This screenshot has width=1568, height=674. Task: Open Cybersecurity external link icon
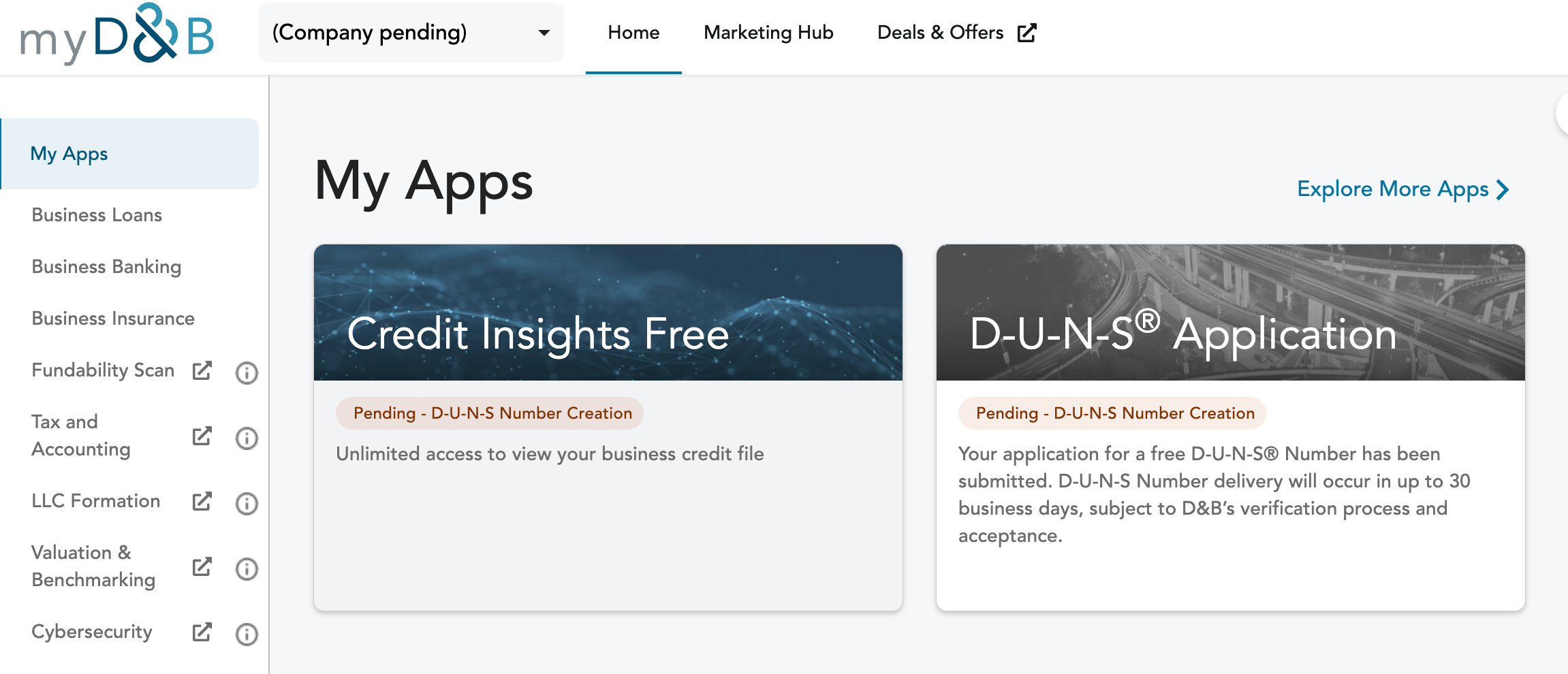tap(202, 632)
